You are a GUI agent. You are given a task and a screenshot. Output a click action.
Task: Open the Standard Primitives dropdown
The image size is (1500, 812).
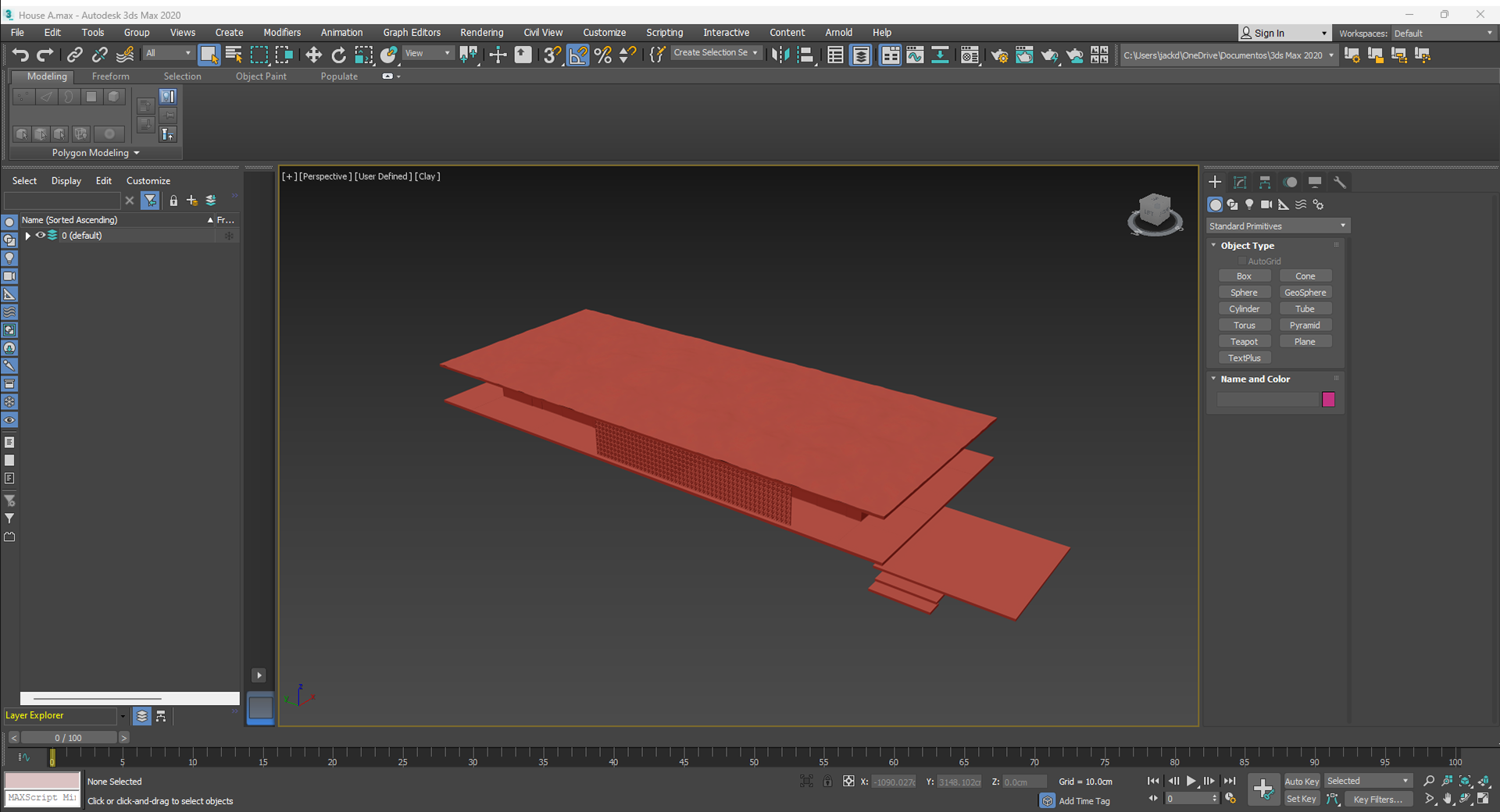1277,226
